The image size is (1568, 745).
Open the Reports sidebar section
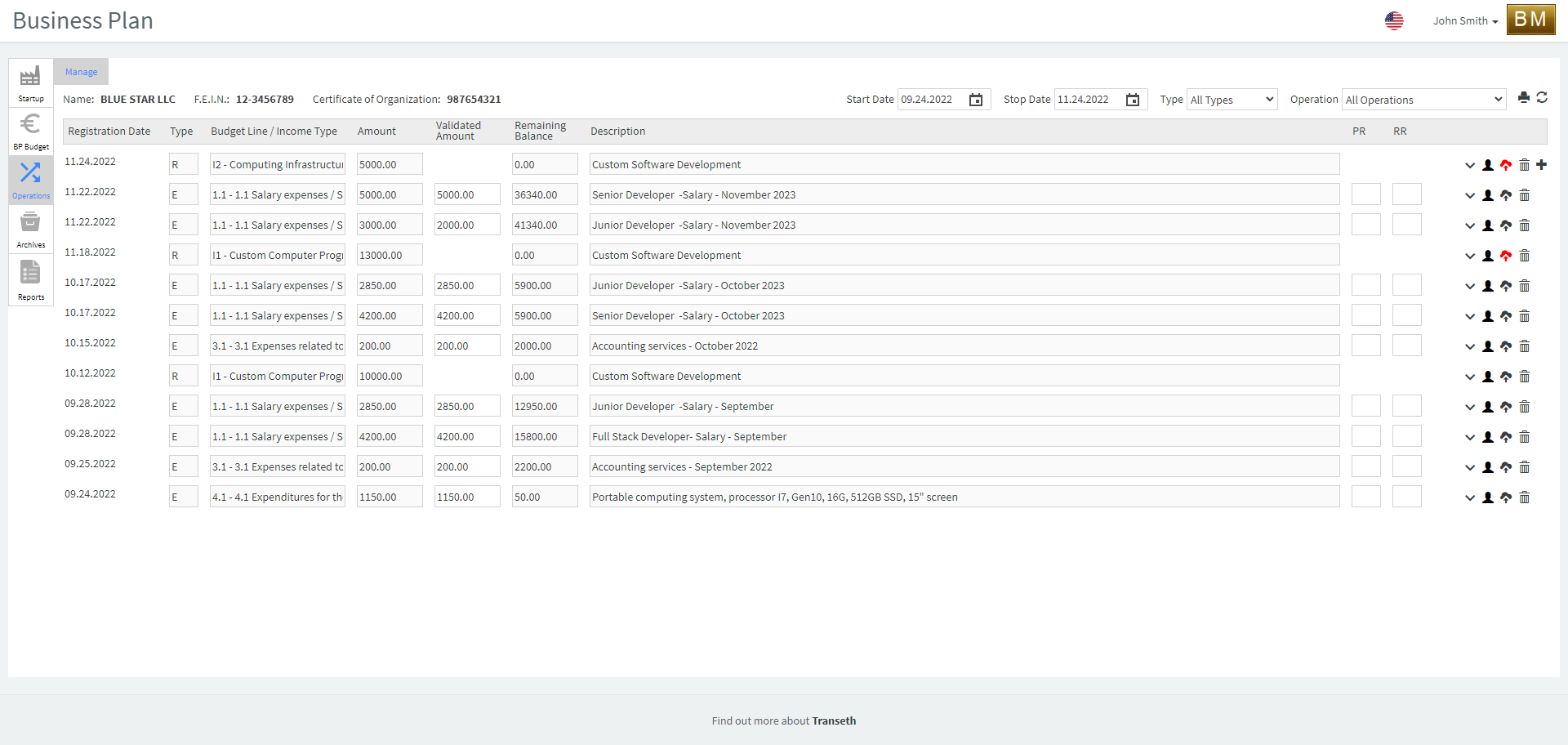point(31,279)
